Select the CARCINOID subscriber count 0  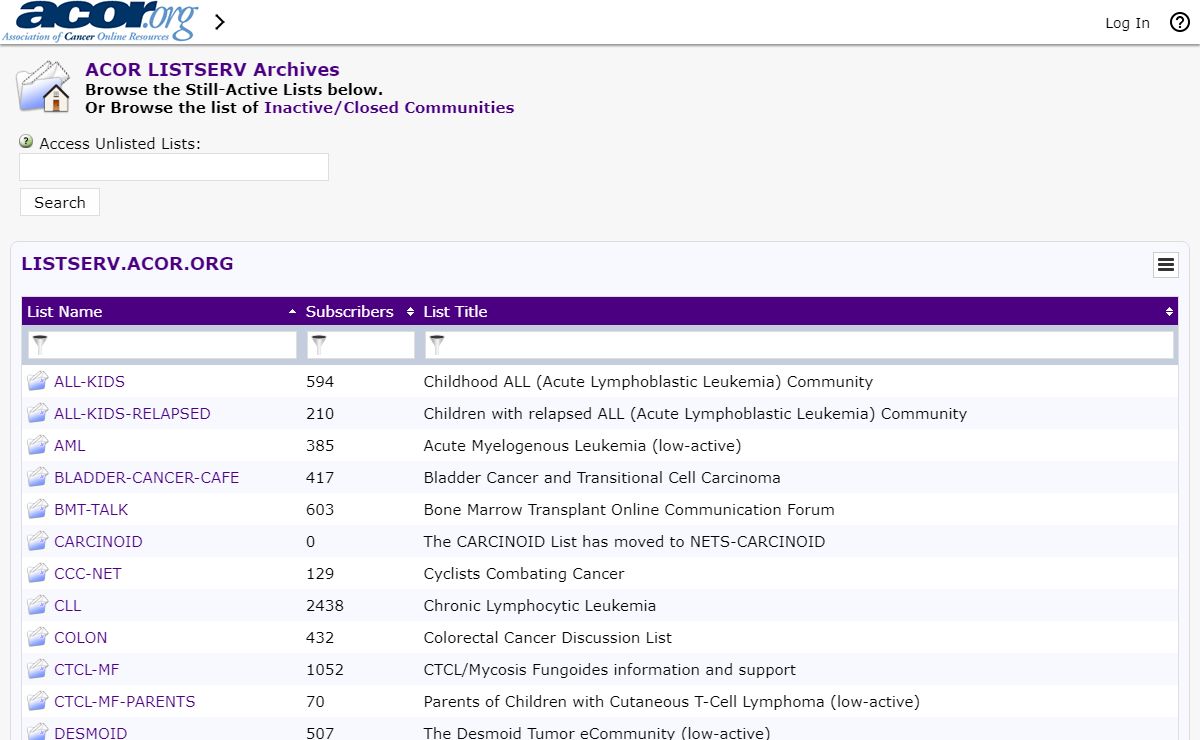[x=311, y=542]
